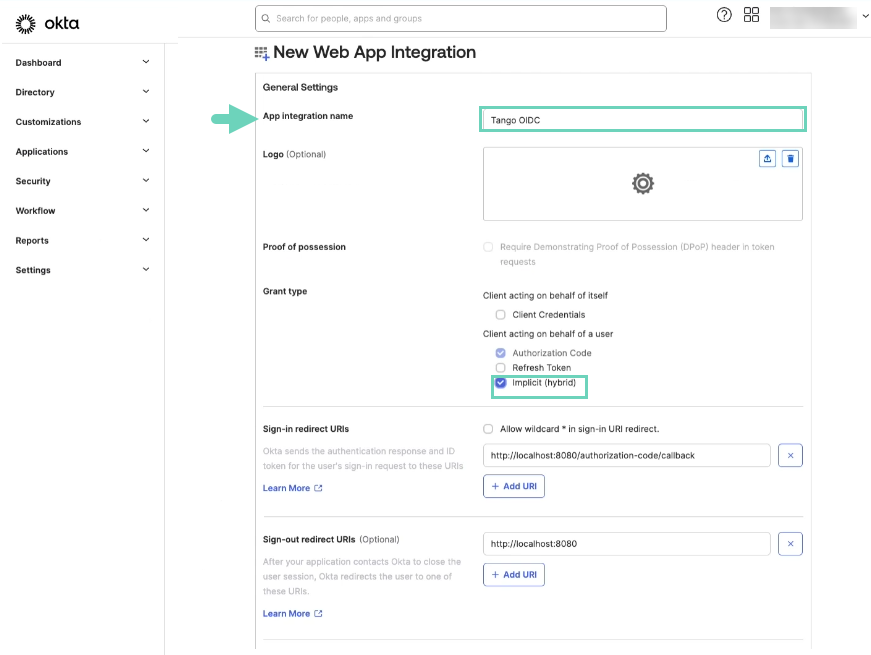This screenshot has width=871, height=655.
Task: Enable the Client Credentials checkbox
Action: coord(501,315)
